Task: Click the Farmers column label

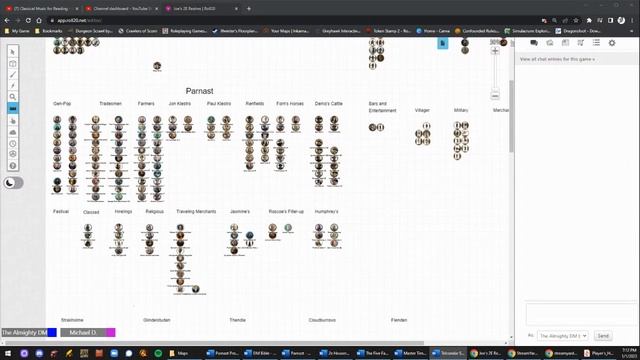Action: [x=146, y=104]
